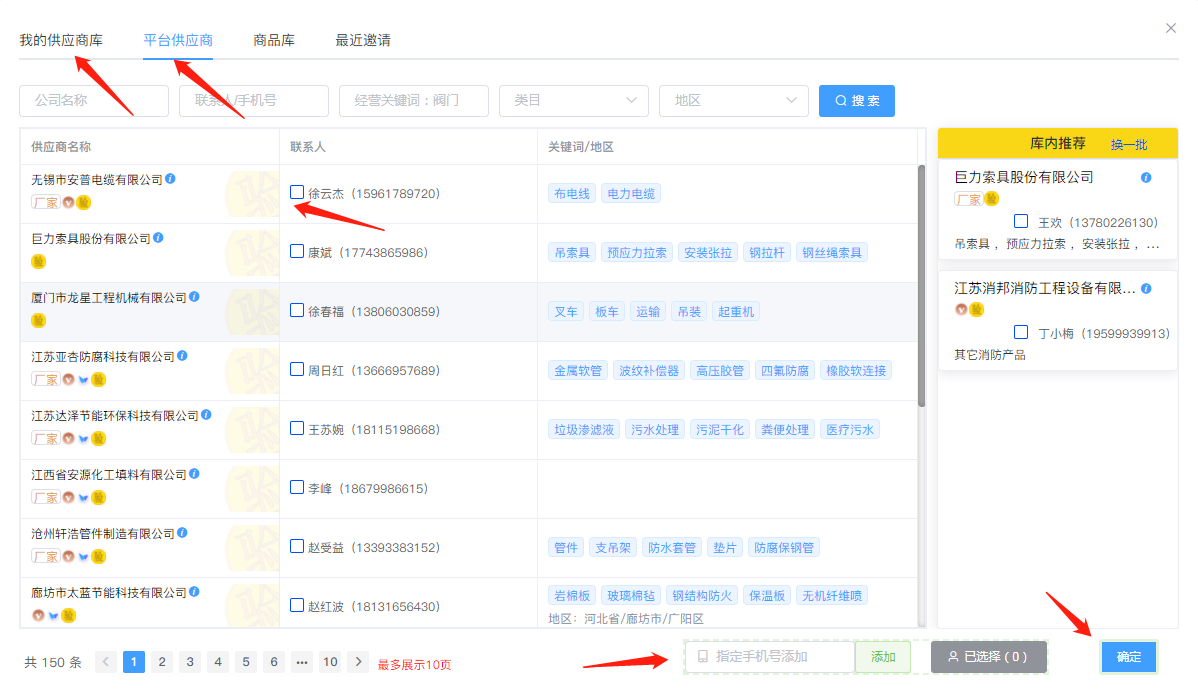Screen dimensions: 1198x696
Task: Check the box for contact 徐云杰
Action: pyautogui.click(x=297, y=192)
